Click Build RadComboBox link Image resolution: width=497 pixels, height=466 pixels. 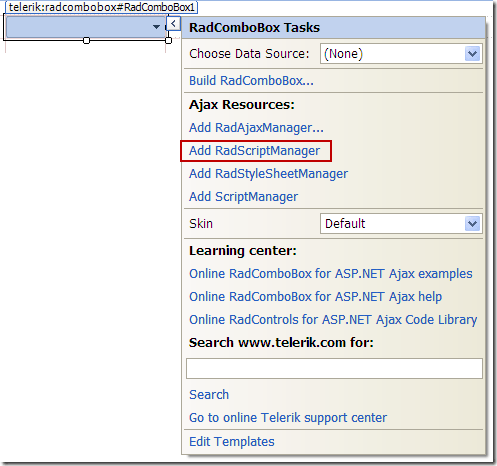tap(251, 81)
